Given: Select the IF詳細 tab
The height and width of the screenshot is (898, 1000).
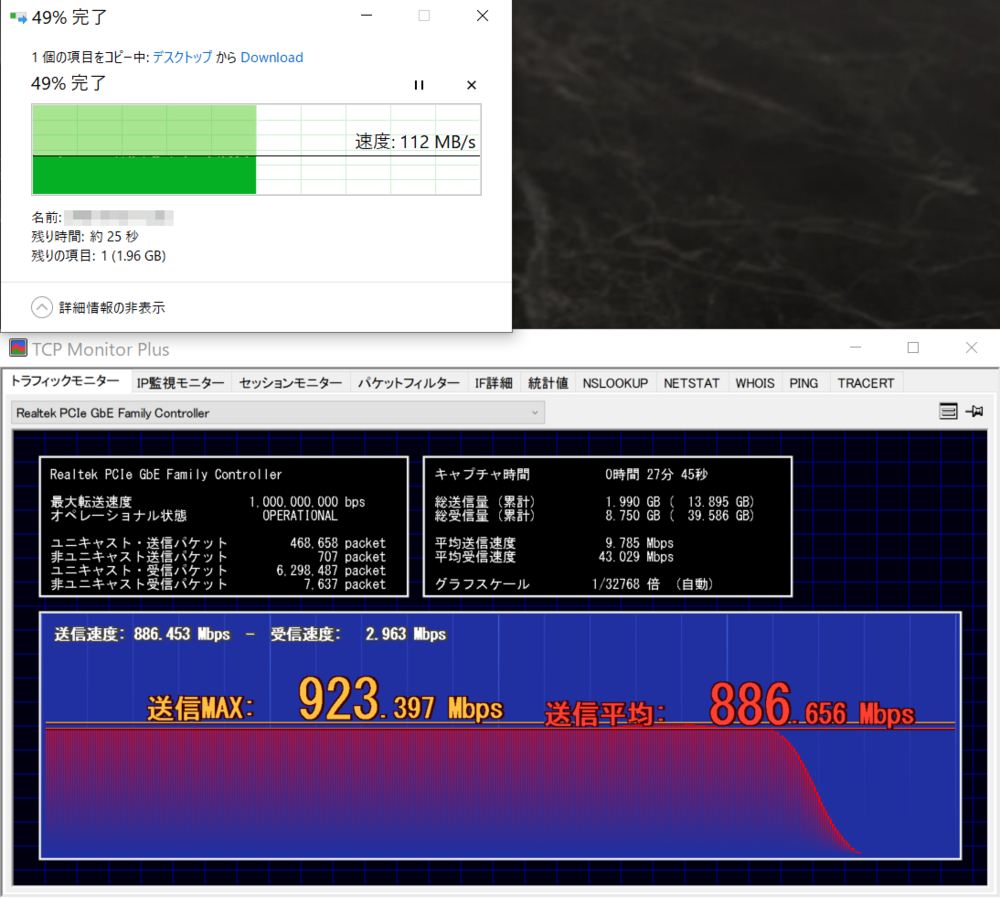Looking at the screenshot, I should (494, 383).
